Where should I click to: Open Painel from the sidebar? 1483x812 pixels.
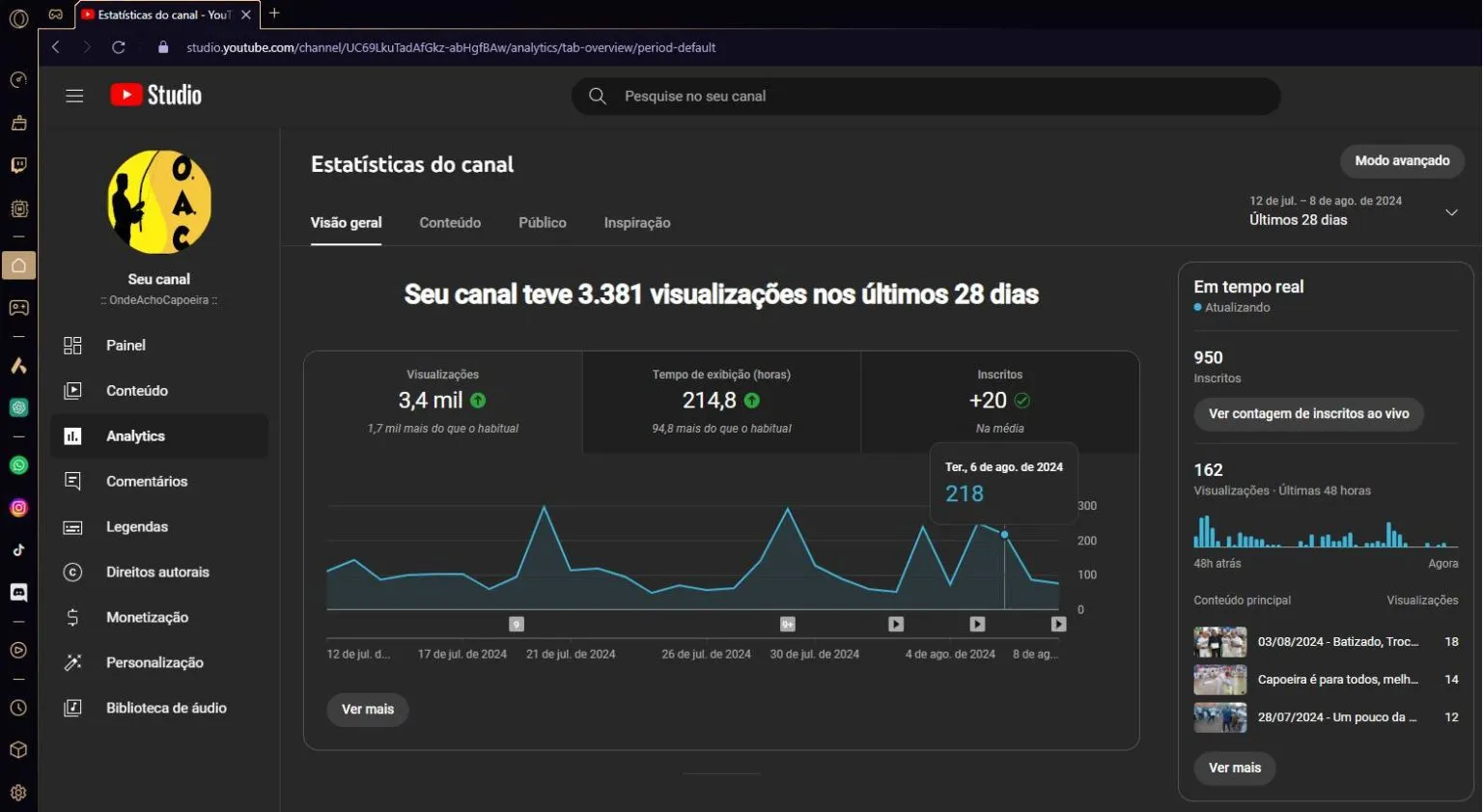click(126, 346)
